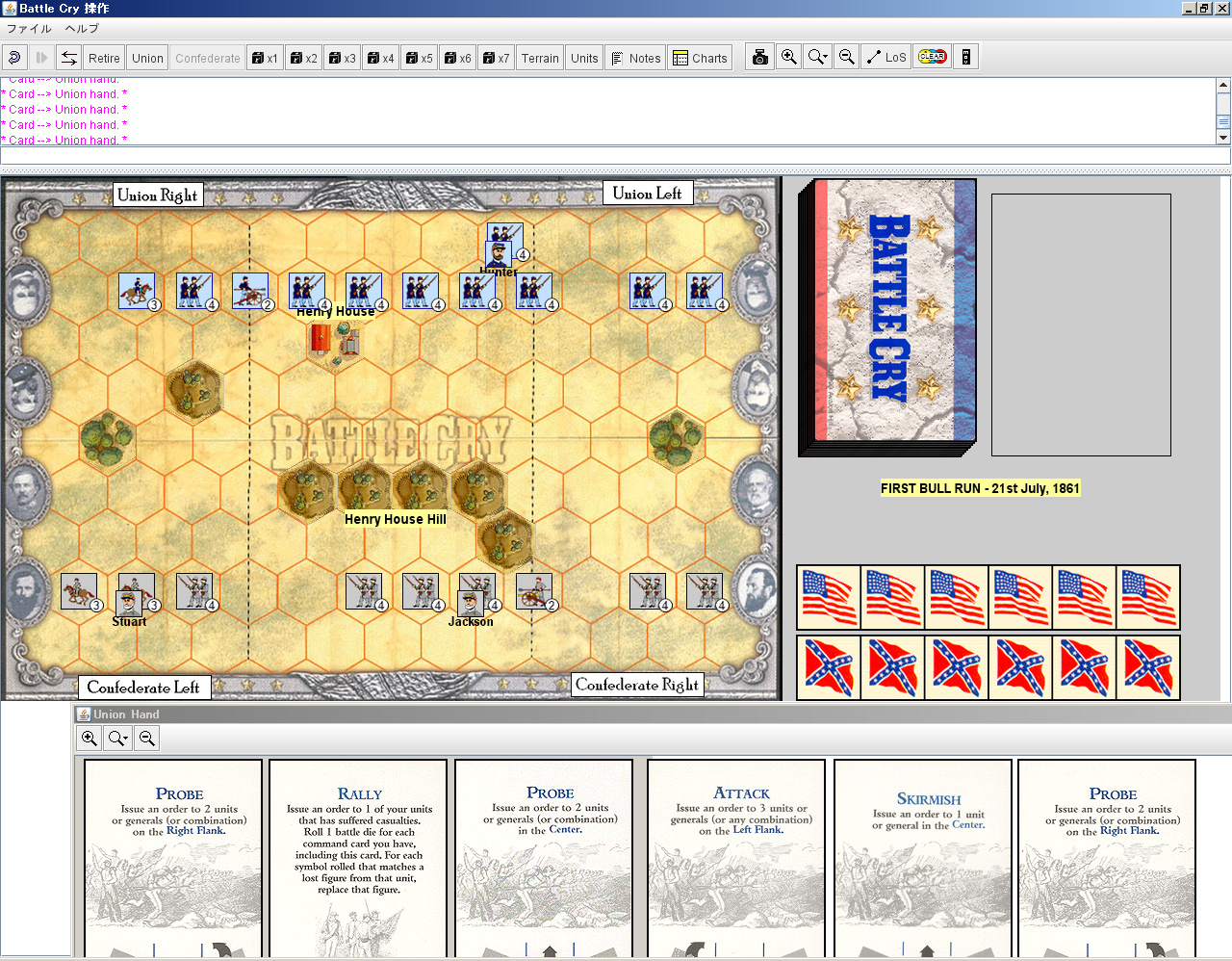1232x961 pixels.
Task: Open the Charts window
Action: tap(700, 58)
